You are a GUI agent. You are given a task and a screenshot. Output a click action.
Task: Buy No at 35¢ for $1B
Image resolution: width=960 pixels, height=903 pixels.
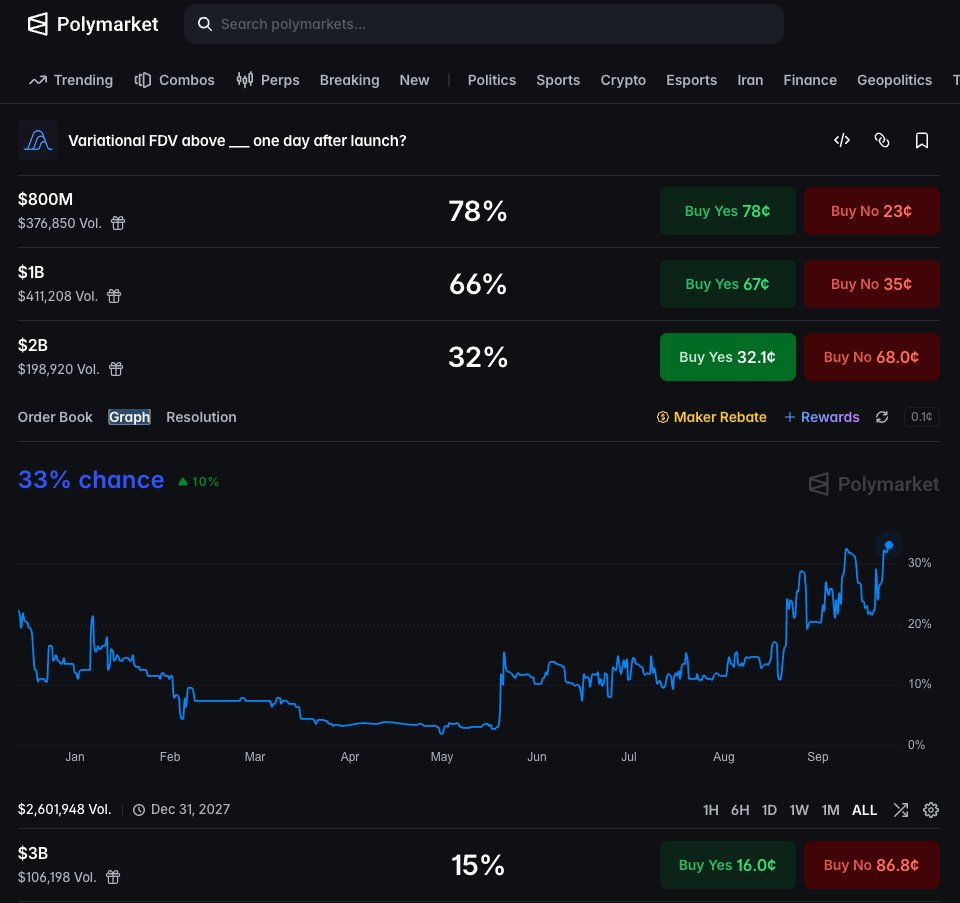(871, 284)
